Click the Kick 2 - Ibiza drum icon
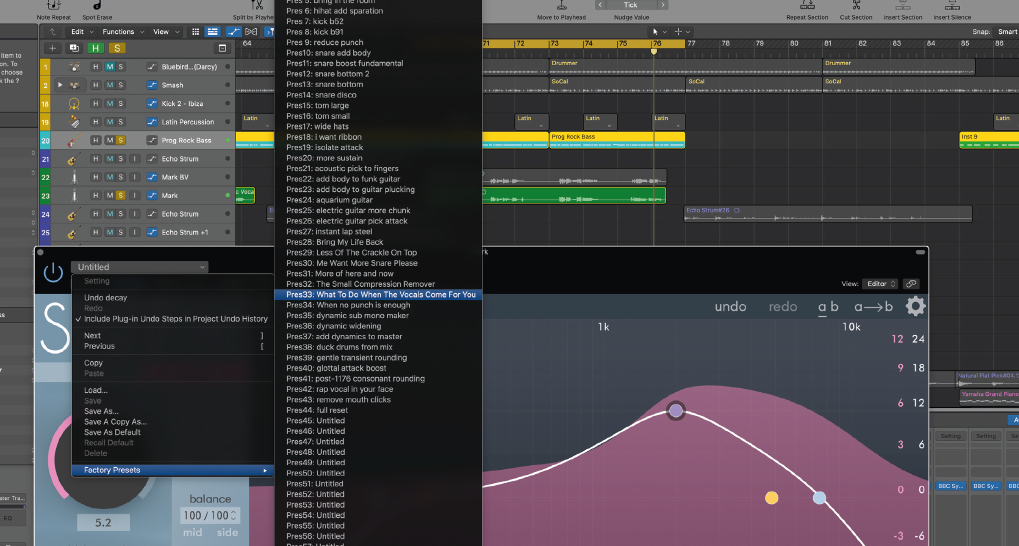Viewport: 1019px width, 546px height. coord(74,104)
